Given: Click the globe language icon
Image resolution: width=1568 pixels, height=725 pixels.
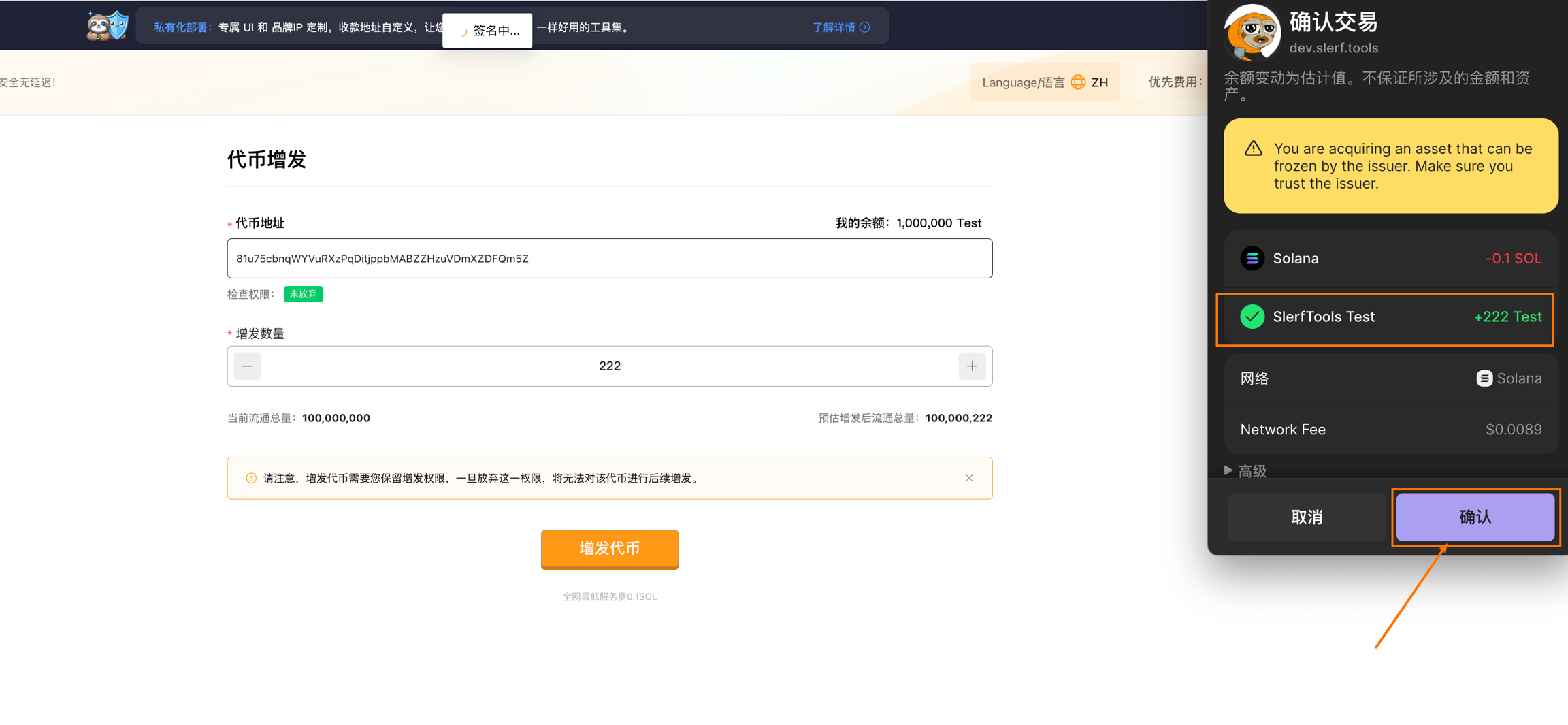Looking at the screenshot, I should (1078, 82).
